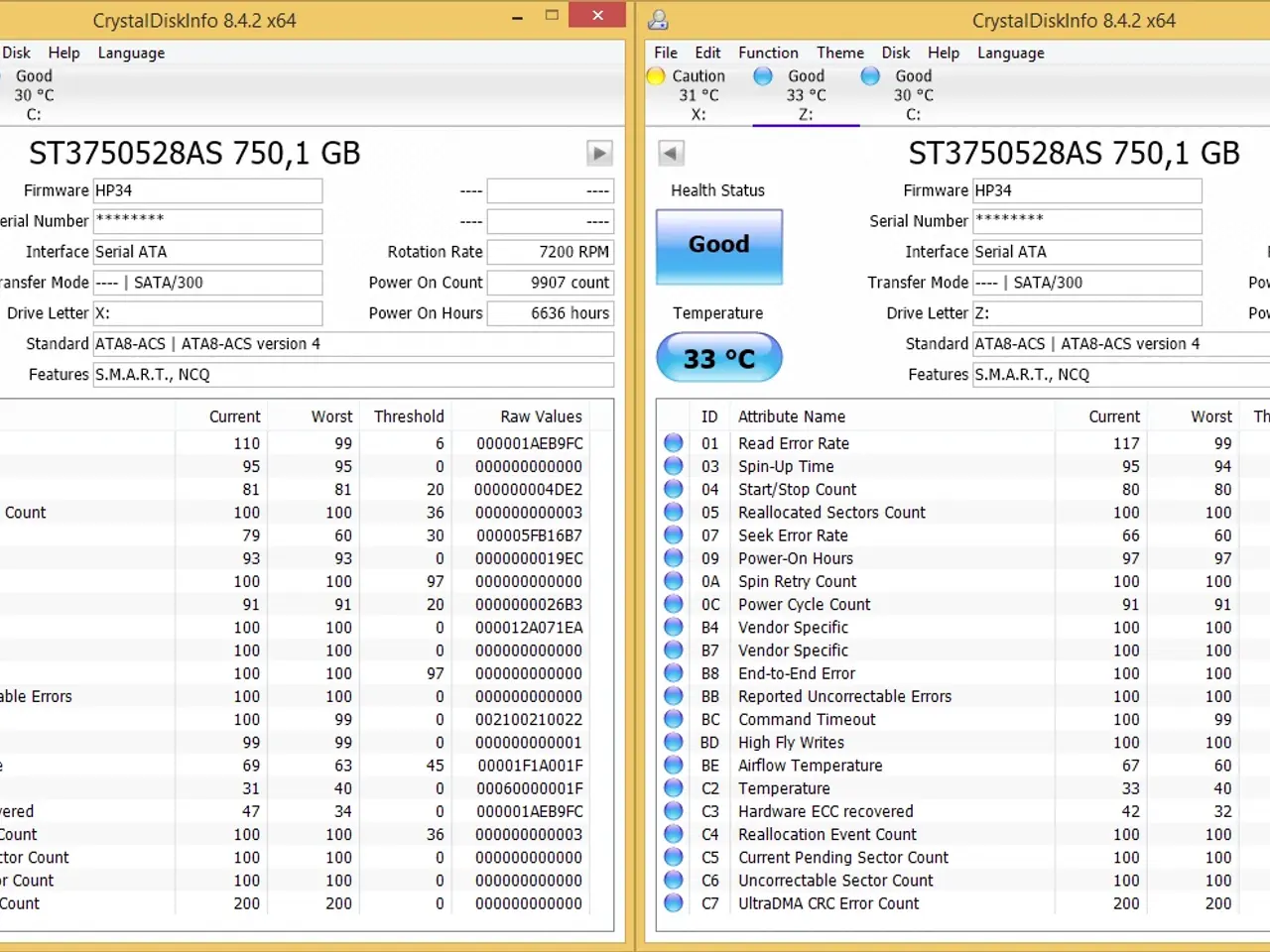Click status orb for Spin-Up Time
The image size is (1270, 952).
(x=674, y=466)
